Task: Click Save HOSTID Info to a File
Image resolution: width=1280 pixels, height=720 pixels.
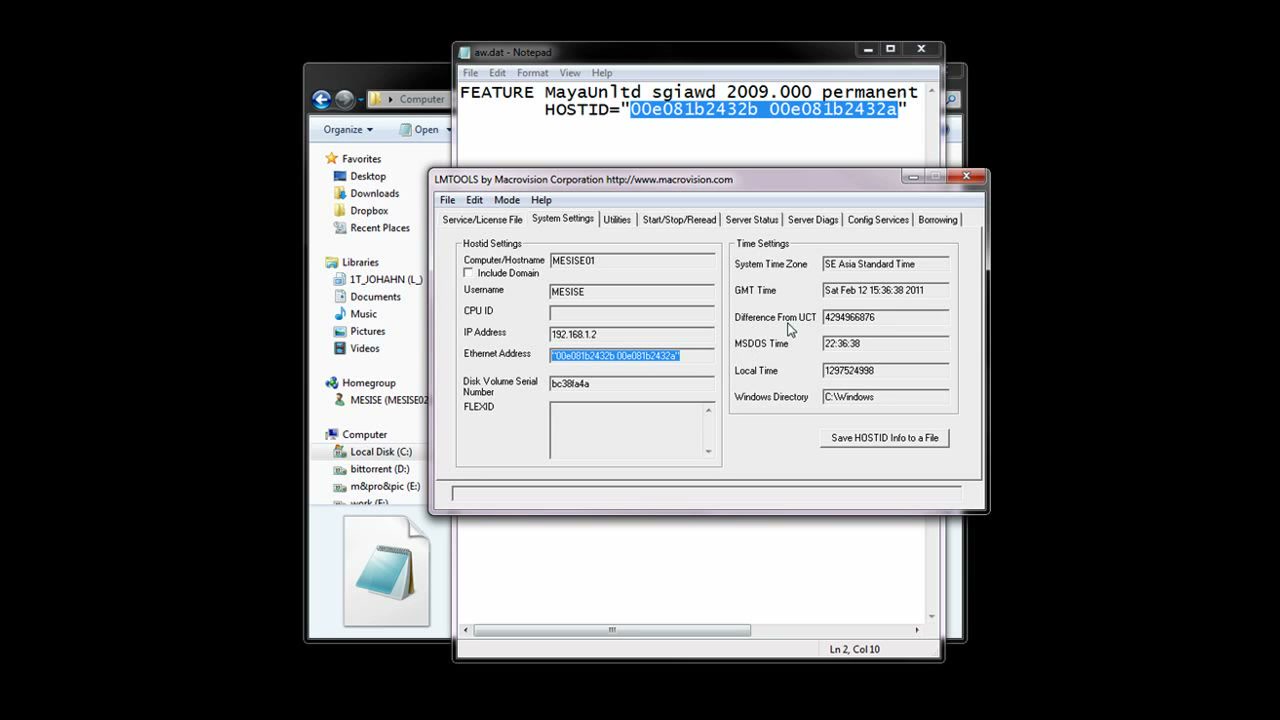Action: pyautogui.click(x=885, y=438)
